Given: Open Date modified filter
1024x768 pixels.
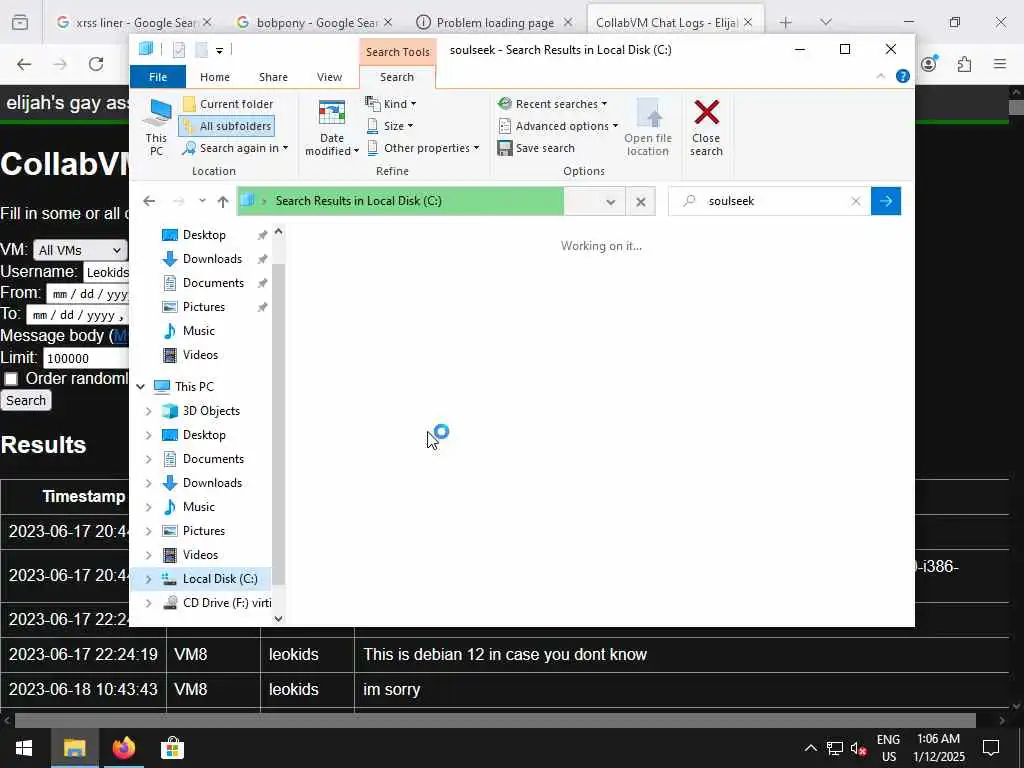Looking at the screenshot, I should click(332, 127).
